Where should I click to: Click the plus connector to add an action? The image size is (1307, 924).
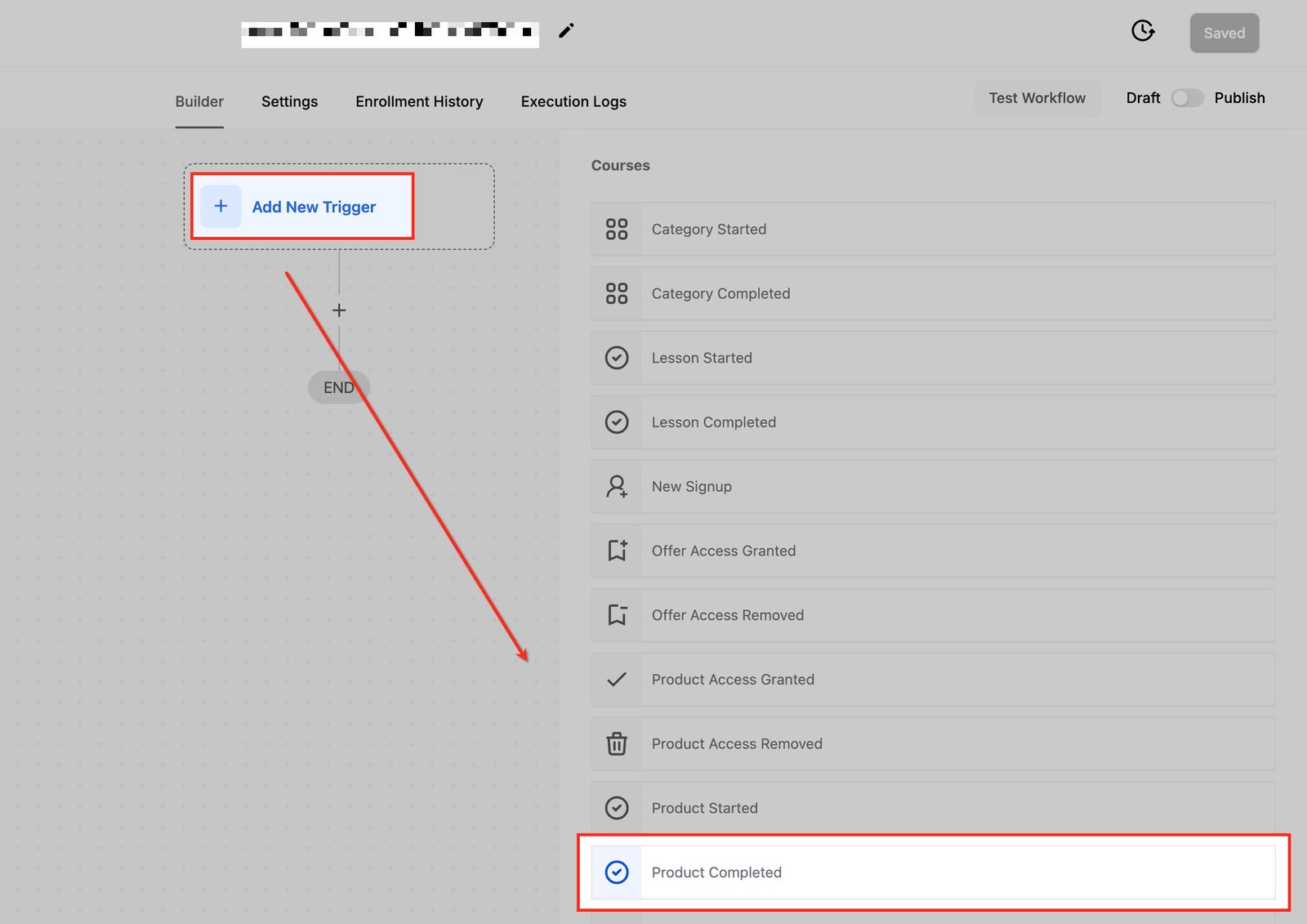(x=339, y=310)
